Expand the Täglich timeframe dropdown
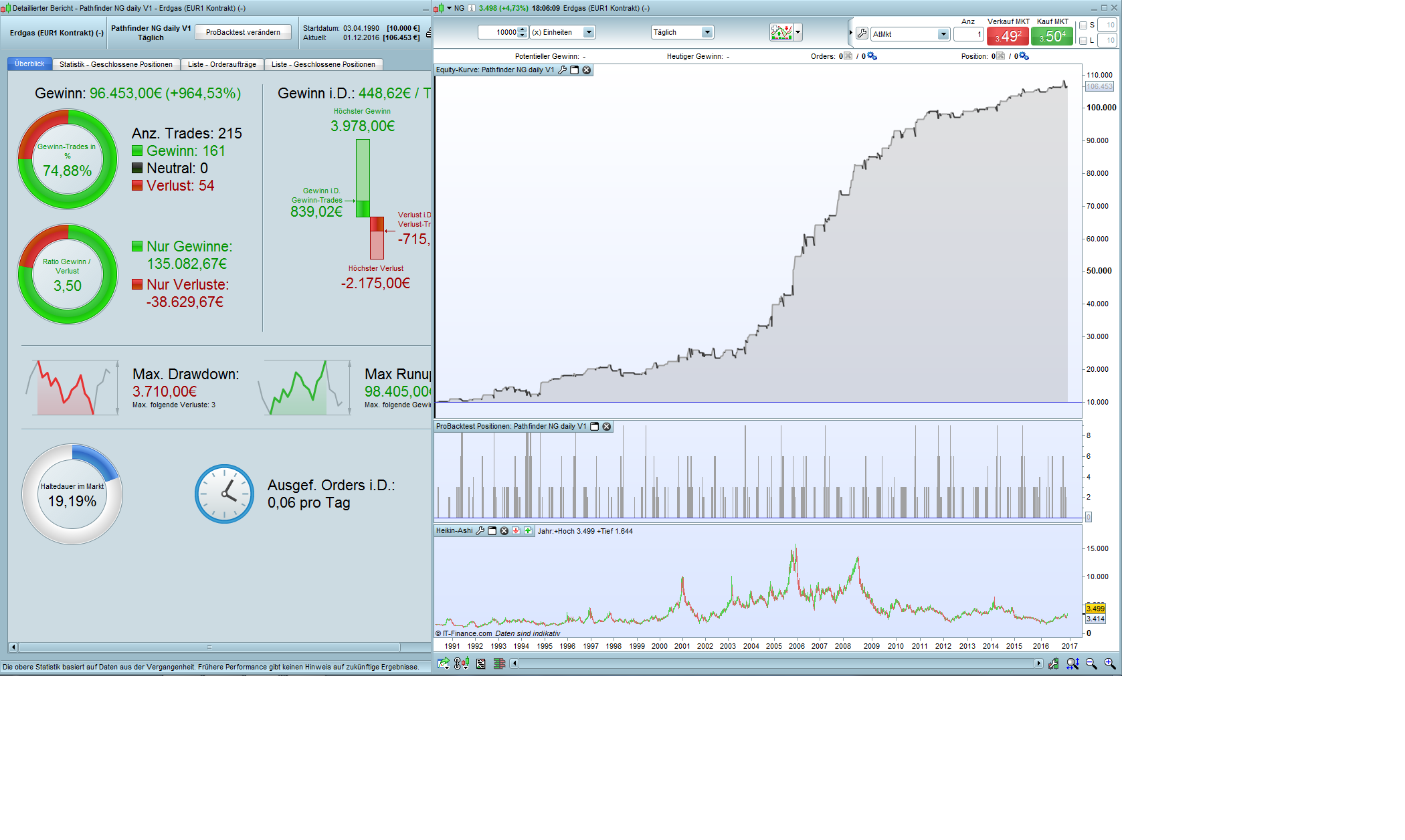Screen dimensions: 1405x840 (707, 32)
